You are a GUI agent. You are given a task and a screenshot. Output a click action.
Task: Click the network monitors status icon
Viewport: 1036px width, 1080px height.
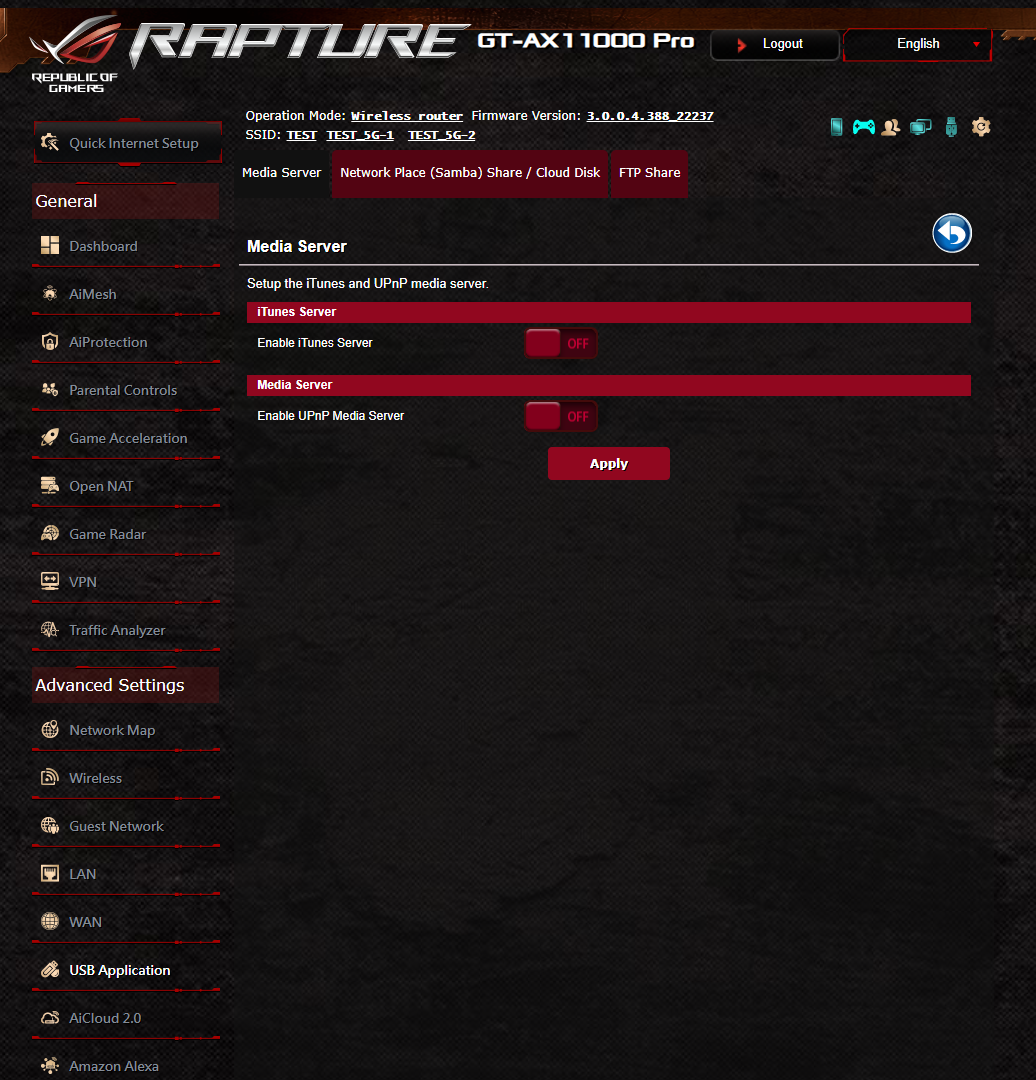pyautogui.click(x=920, y=127)
